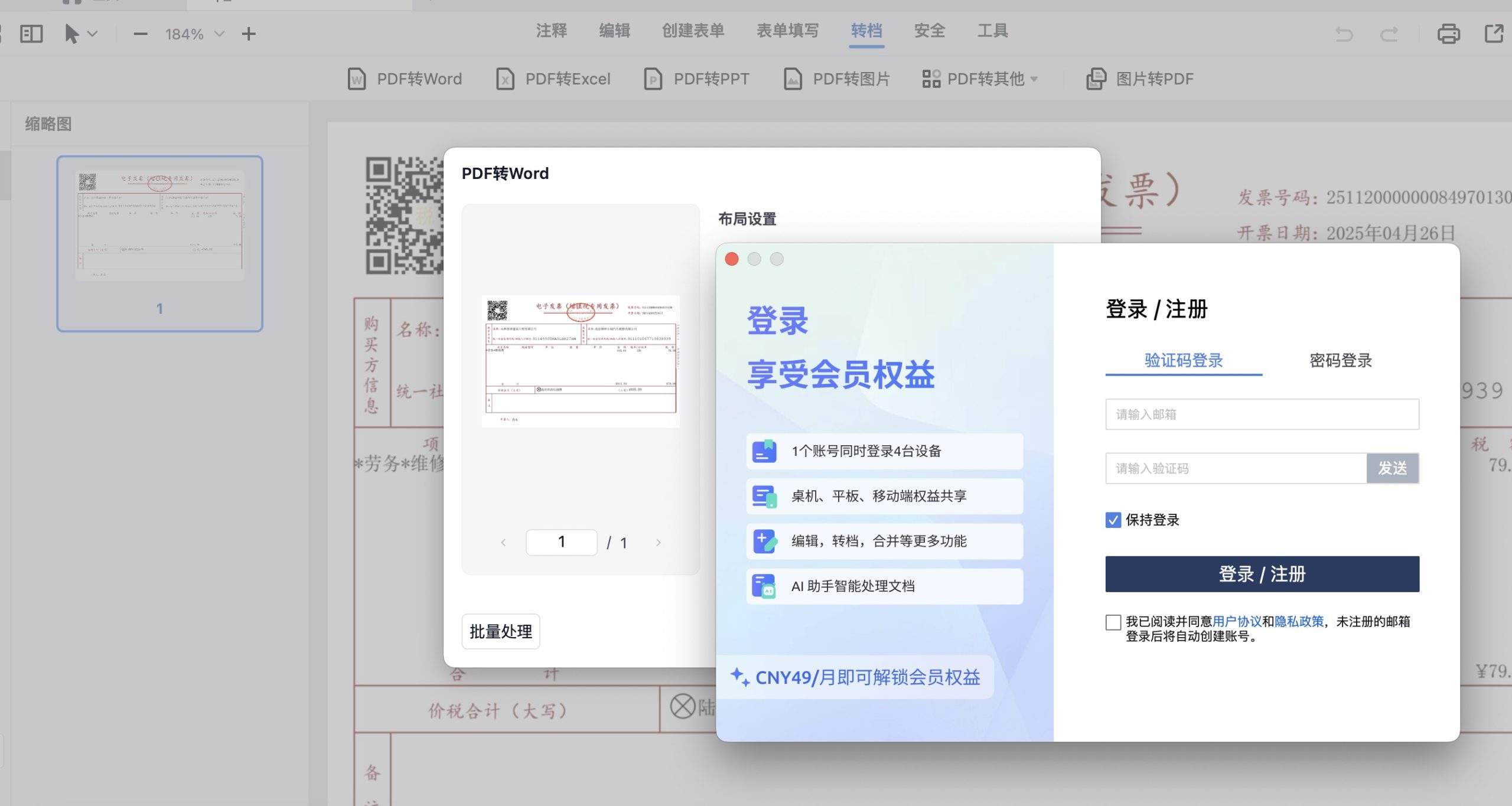Open the PDF转PPT converter
The image size is (1512, 806).
tap(697, 79)
